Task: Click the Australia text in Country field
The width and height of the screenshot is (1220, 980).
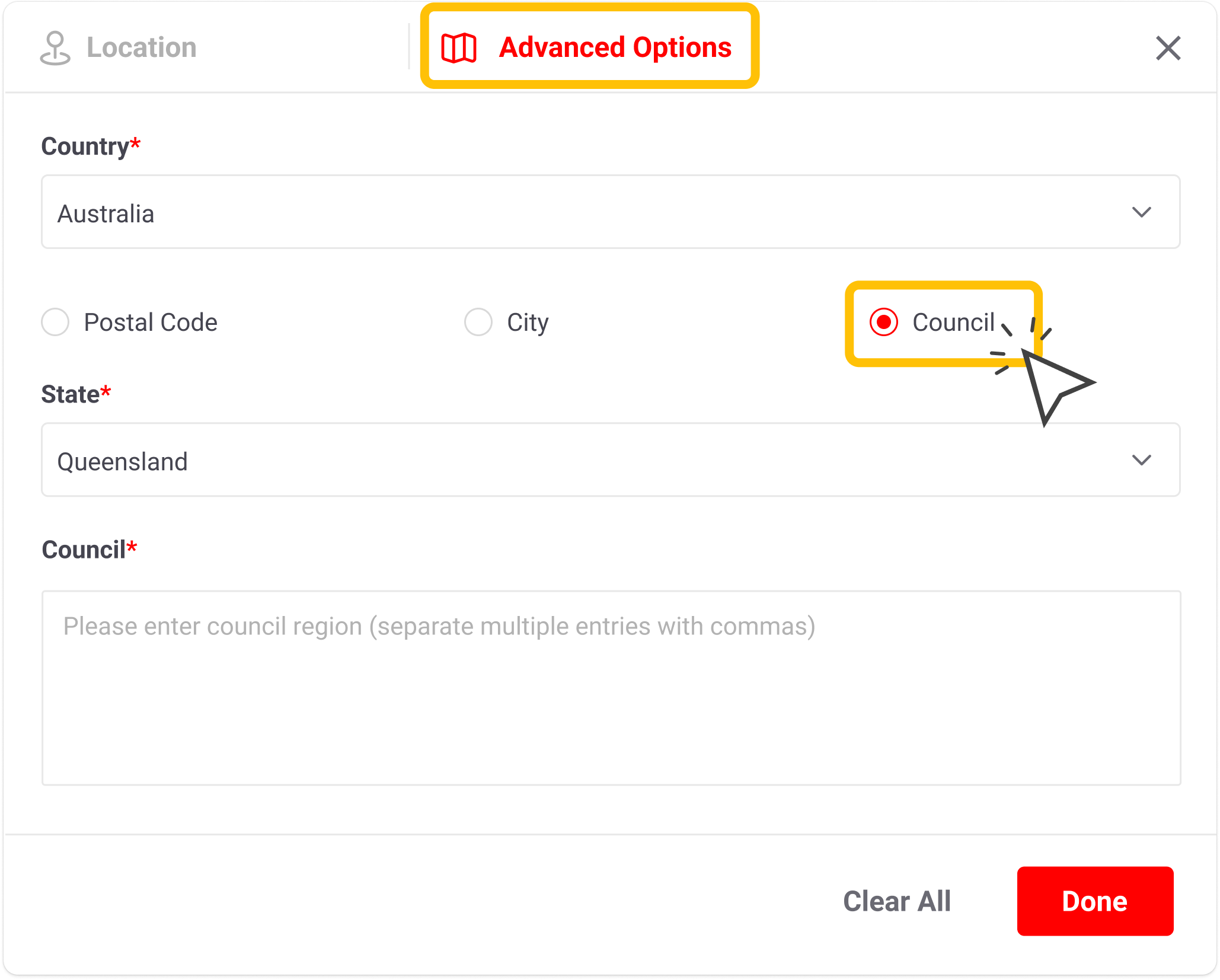Action: click(106, 214)
